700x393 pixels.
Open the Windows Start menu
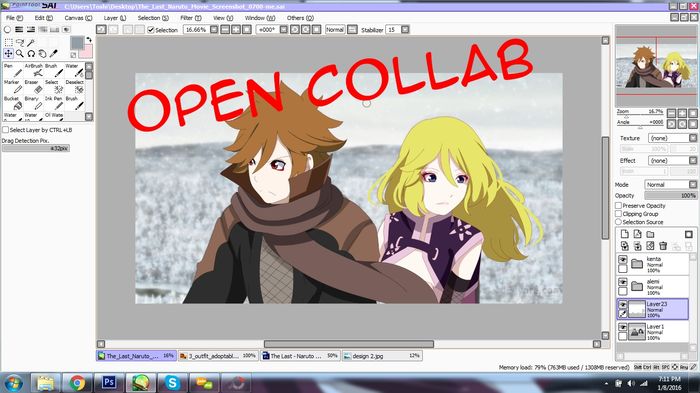13,383
